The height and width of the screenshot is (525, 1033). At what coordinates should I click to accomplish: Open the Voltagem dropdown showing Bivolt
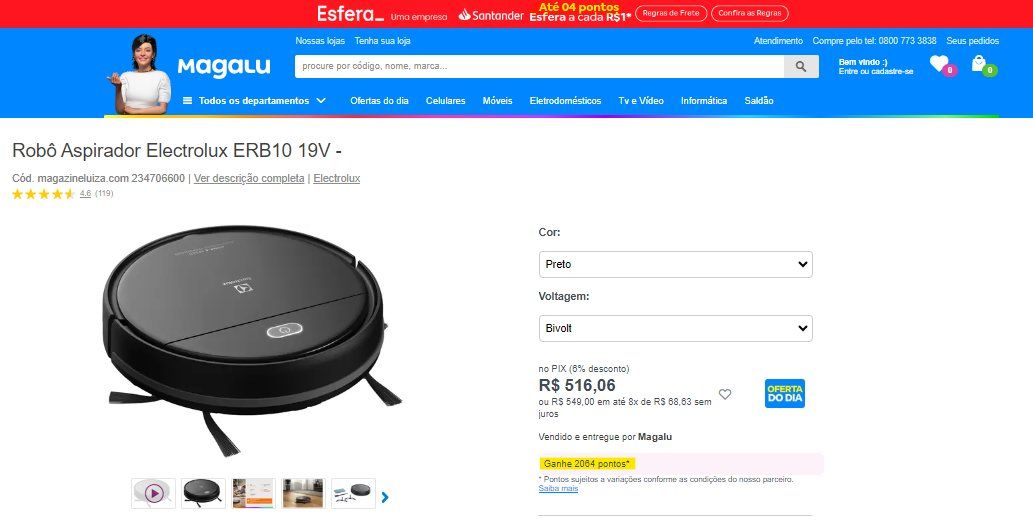click(x=675, y=328)
